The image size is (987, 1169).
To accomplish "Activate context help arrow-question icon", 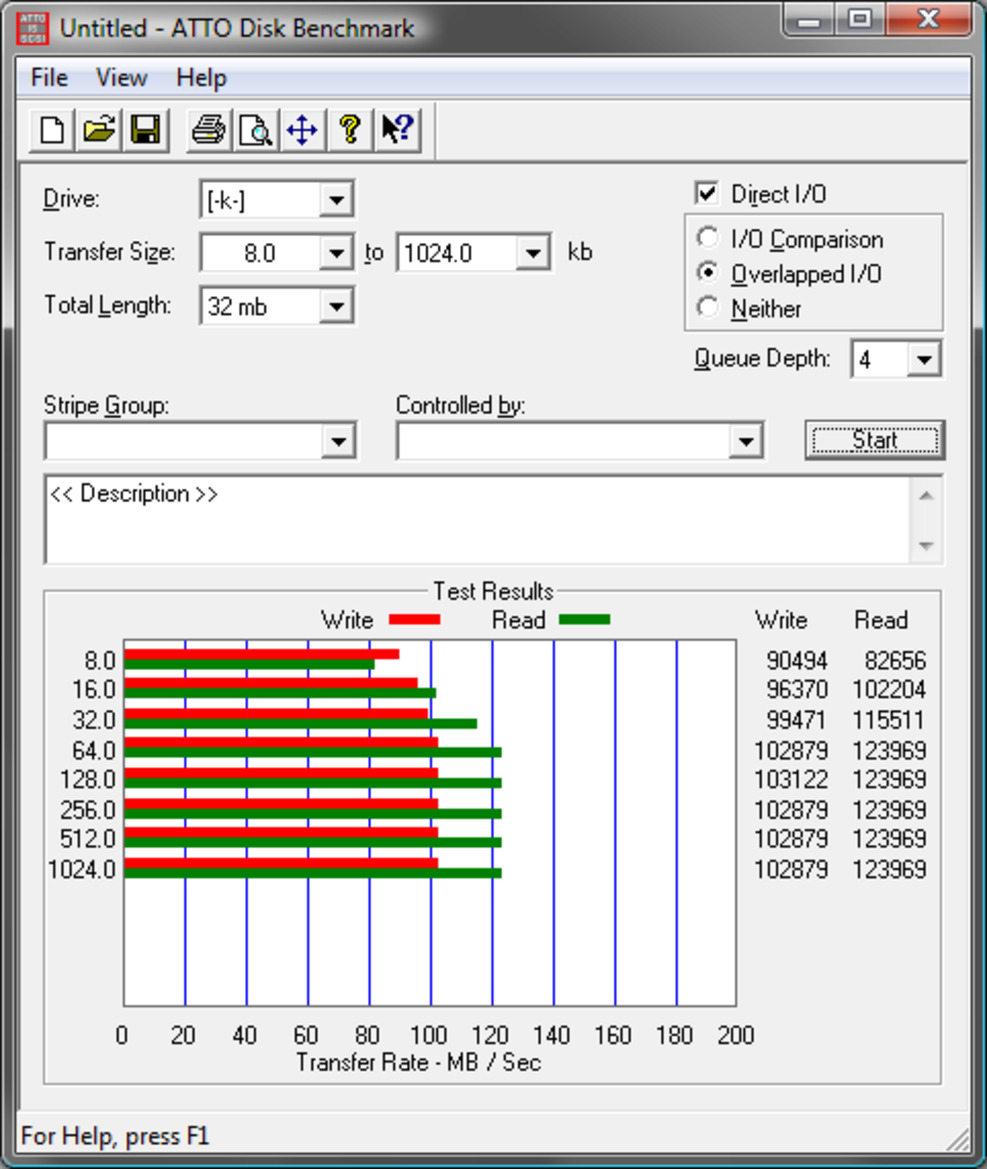I will 397,130.
